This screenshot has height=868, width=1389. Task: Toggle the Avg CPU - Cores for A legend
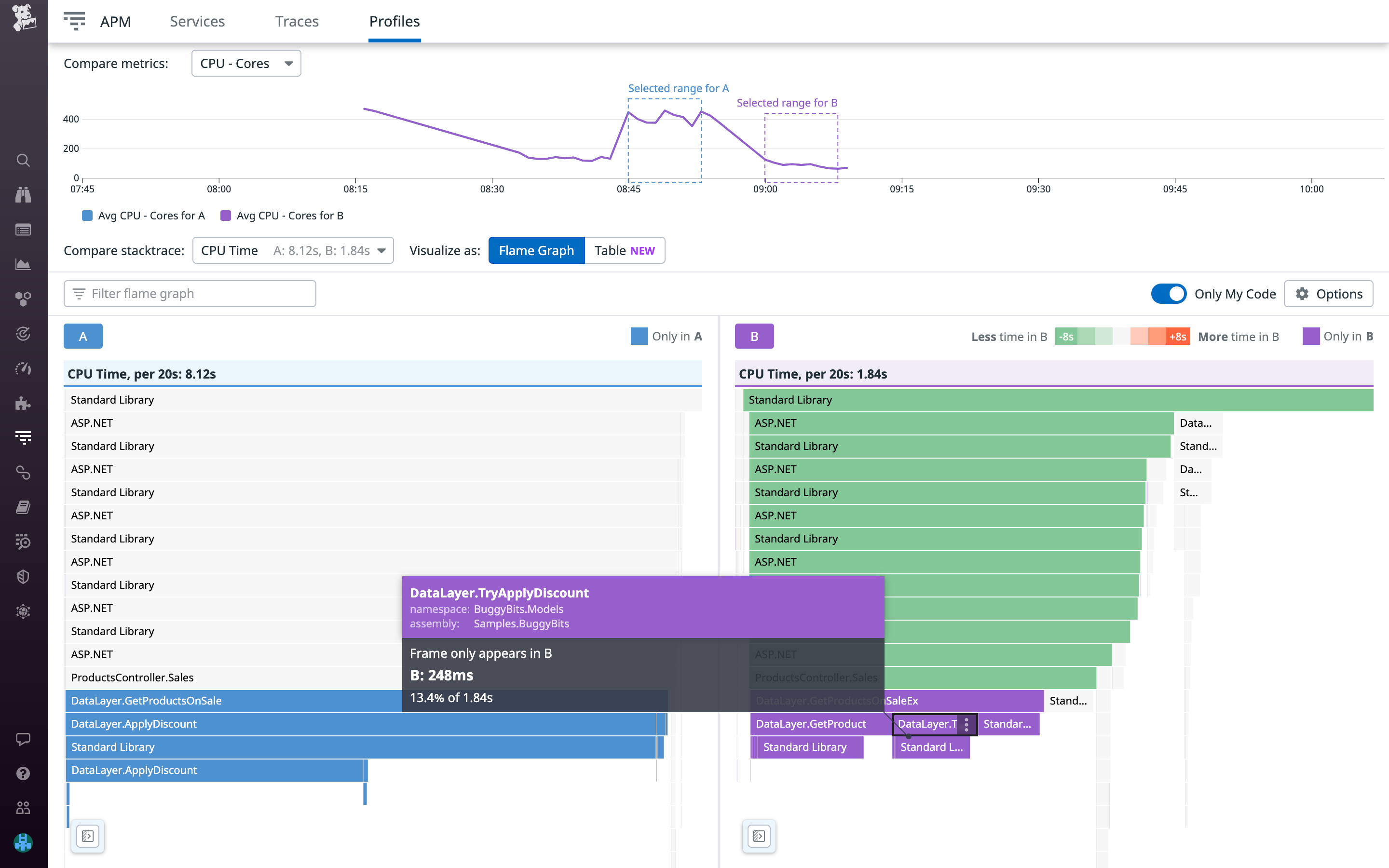click(x=143, y=215)
